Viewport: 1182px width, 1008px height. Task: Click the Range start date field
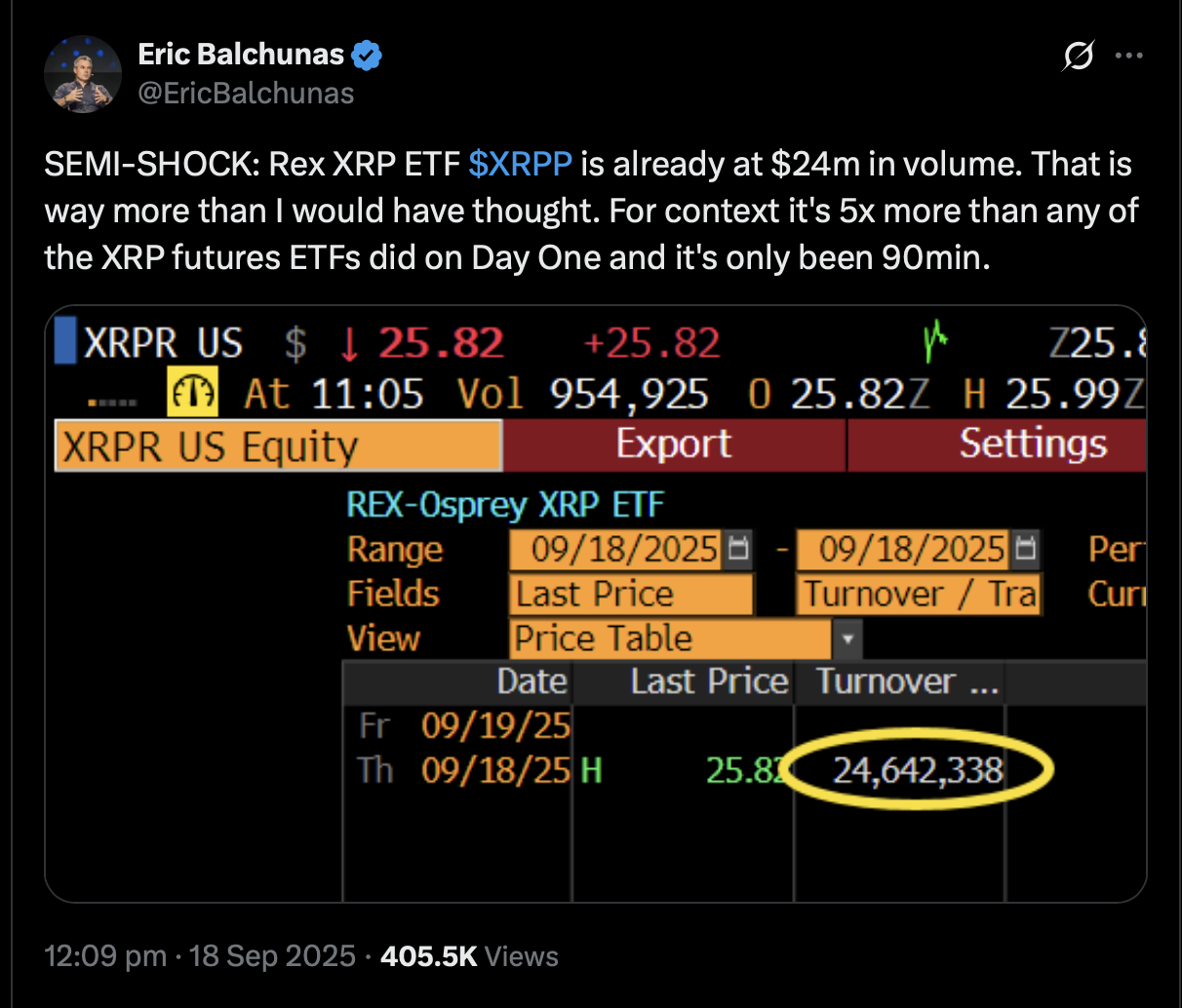click(617, 550)
